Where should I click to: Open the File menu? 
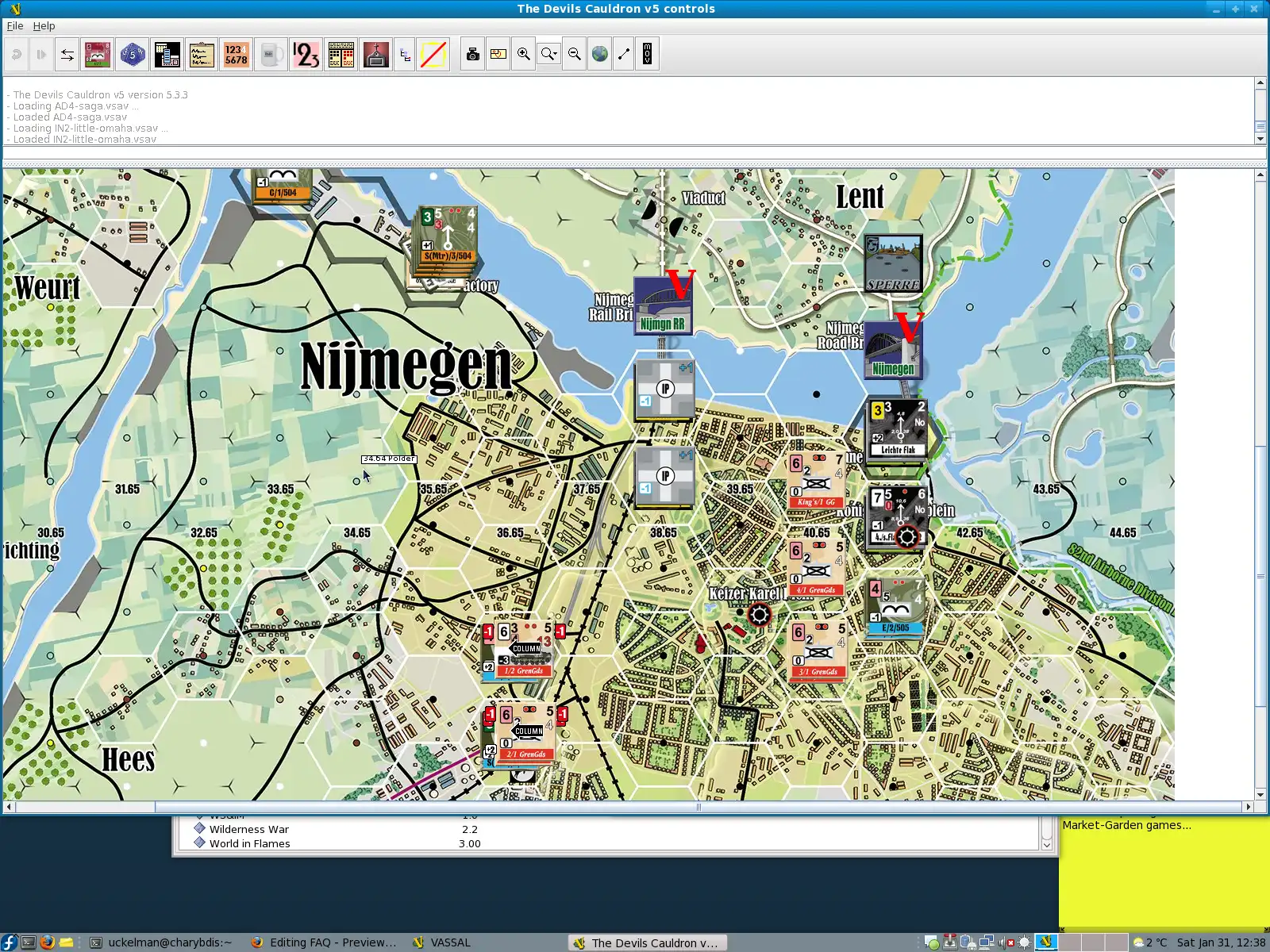[14, 25]
